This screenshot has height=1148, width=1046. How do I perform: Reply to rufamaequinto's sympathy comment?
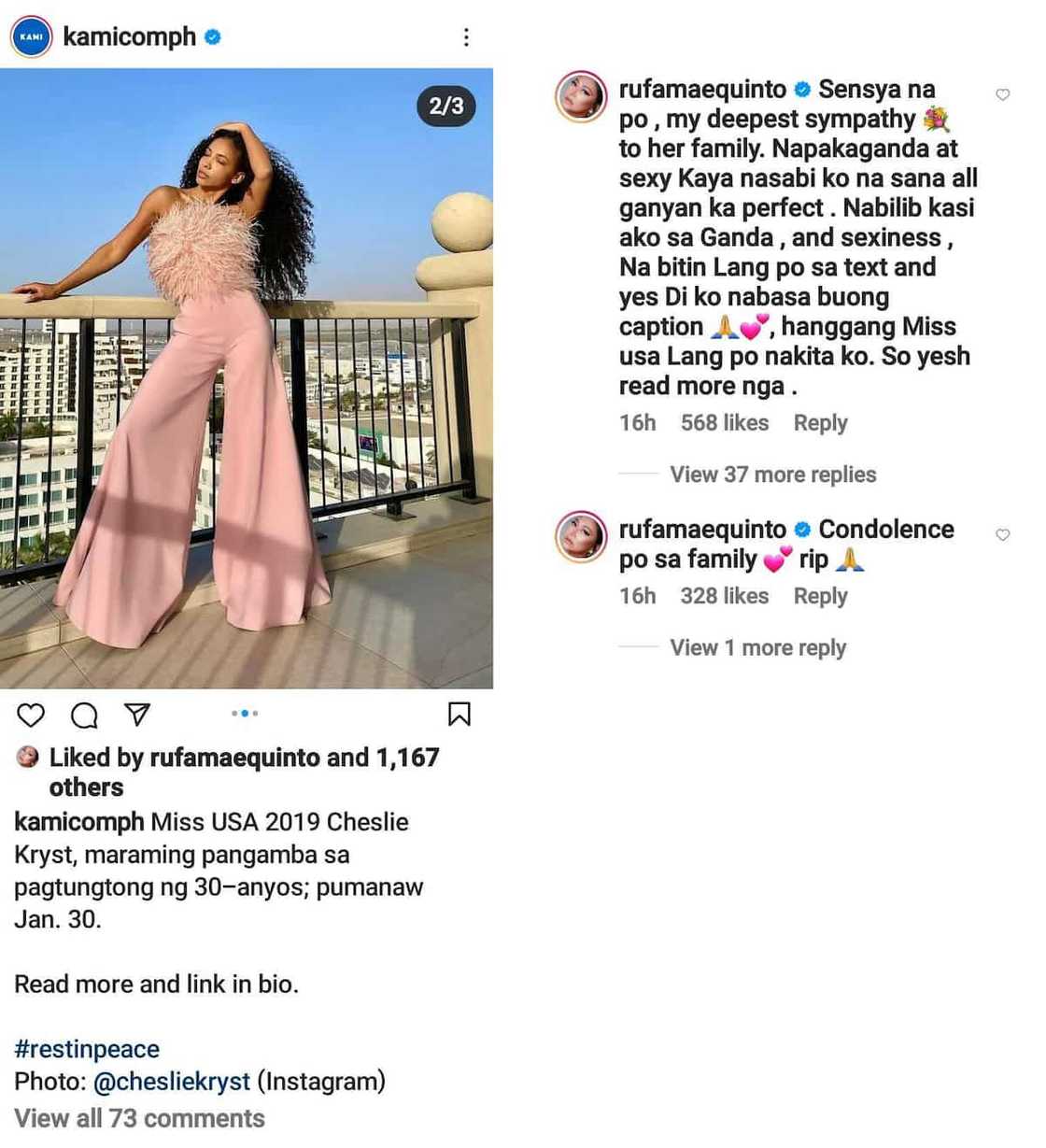click(820, 422)
